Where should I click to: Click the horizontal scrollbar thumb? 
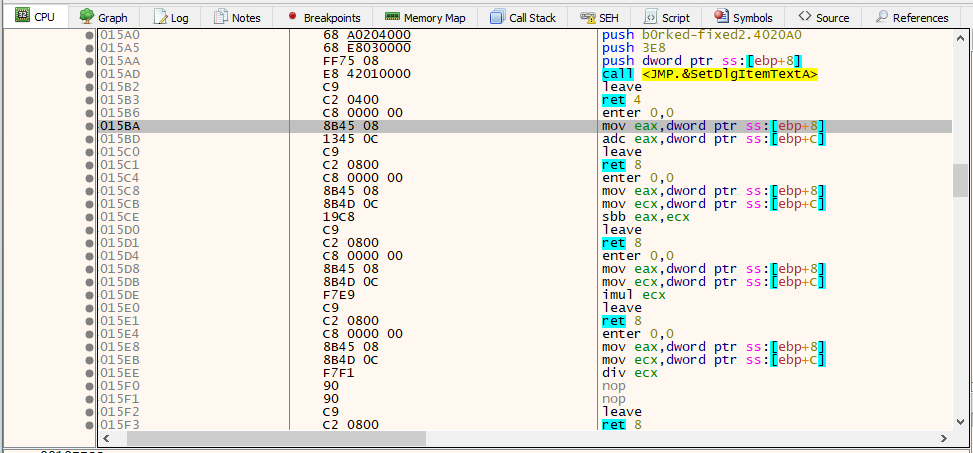point(276,438)
